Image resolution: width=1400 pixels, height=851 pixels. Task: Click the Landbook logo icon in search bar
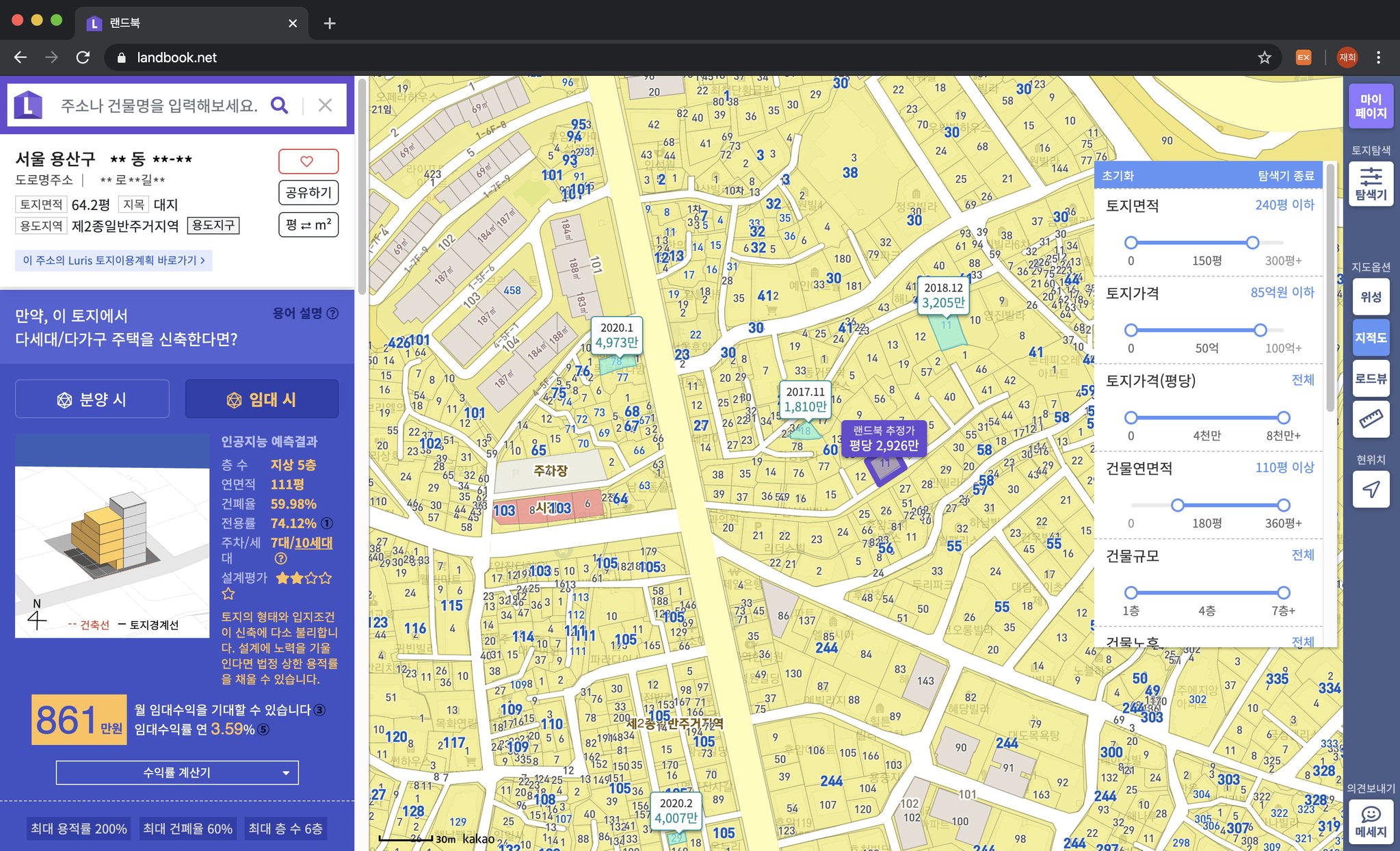tap(28, 105)
